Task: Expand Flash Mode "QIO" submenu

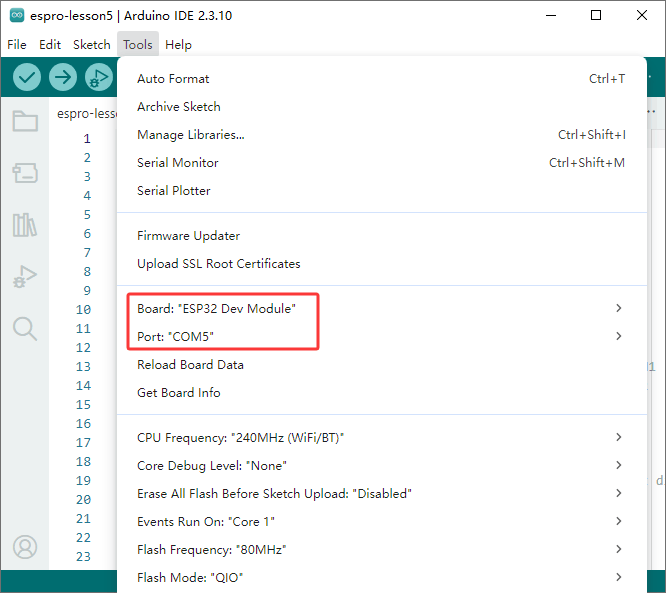Action: click(381, 578)
